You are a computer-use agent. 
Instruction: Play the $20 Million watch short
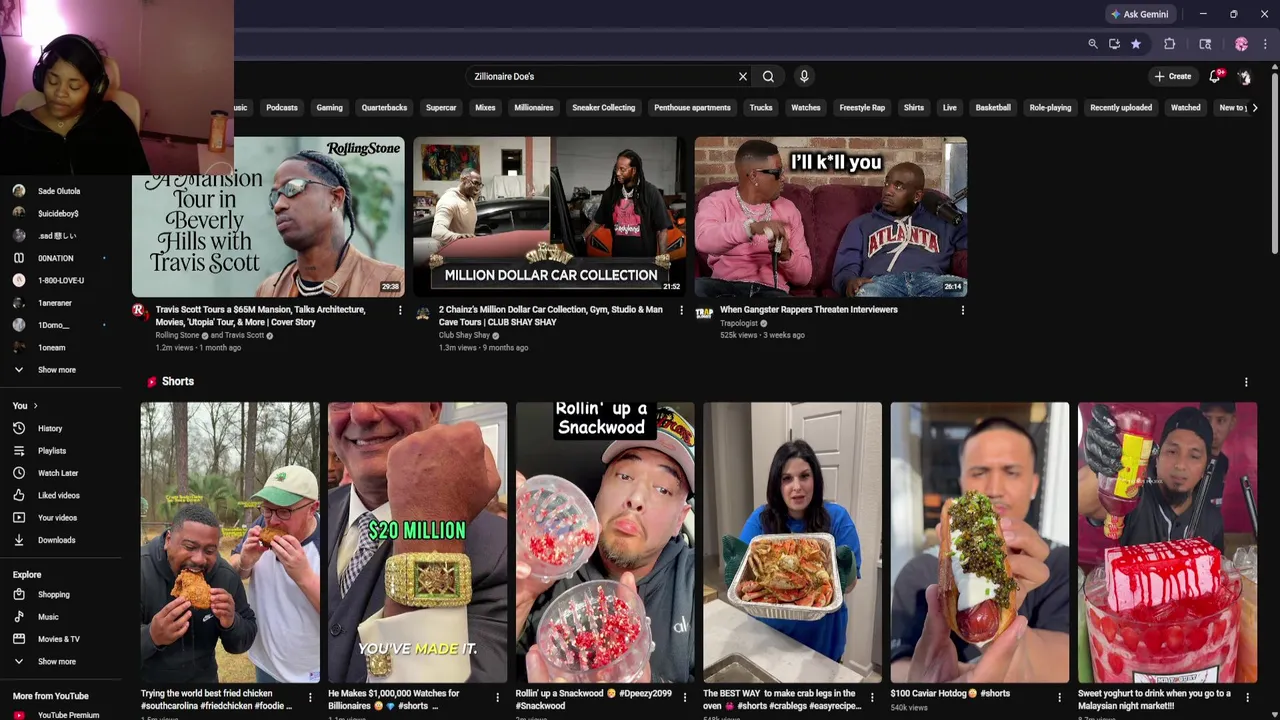pyautogui.click(x=417, y=542)
